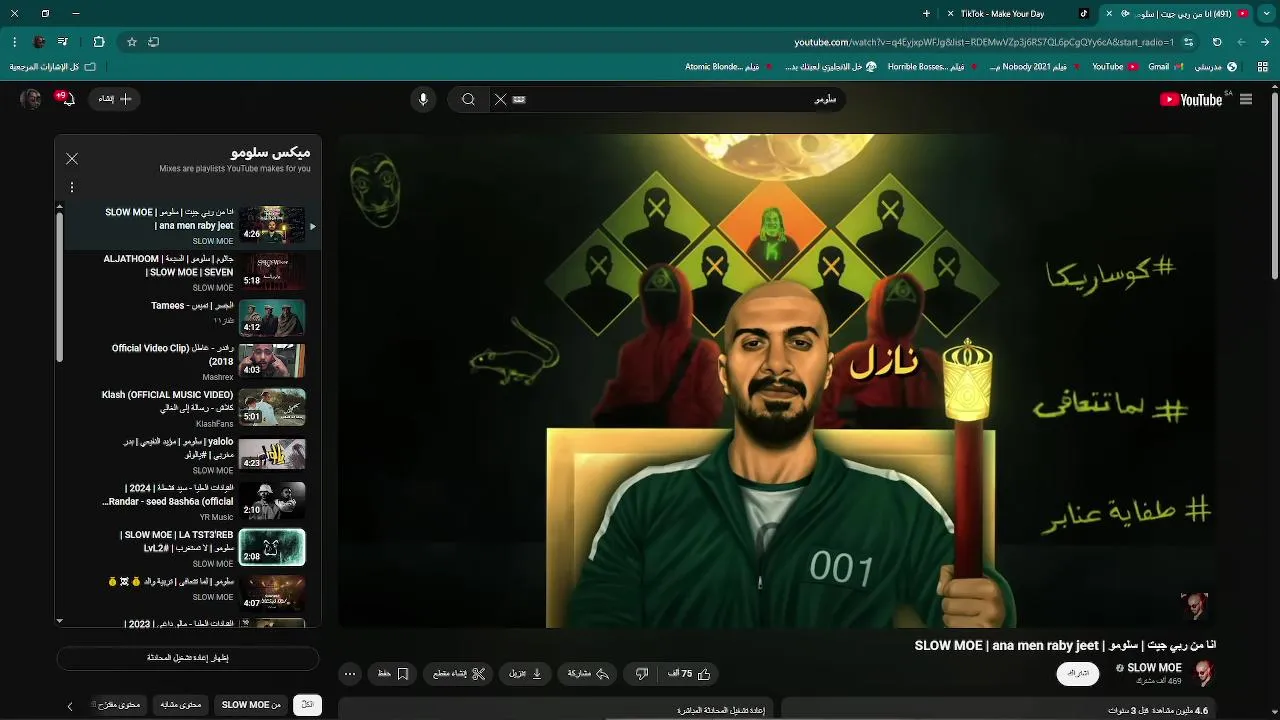The width and height of the screenshot is (1280, 720).
Task: Close the YouTube browser tab
Action: click(x=1108, y=14)
